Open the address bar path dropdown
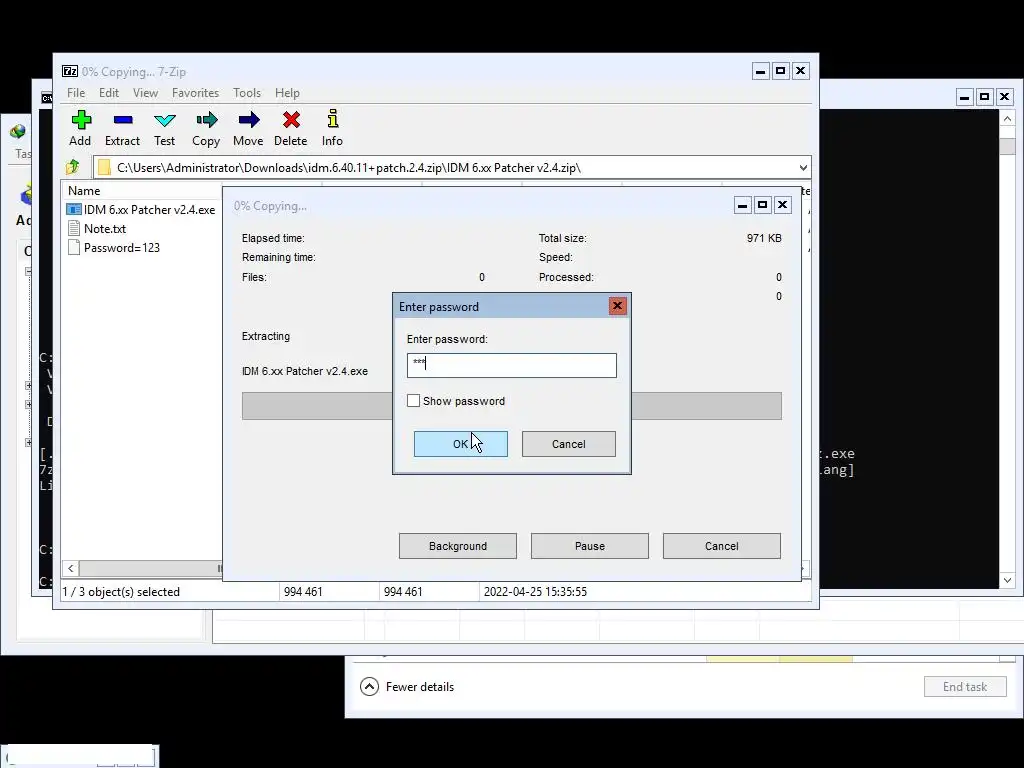Image resolution: width=1024 pixels, height=768 pixels. pyautogui.click(x=803, y=168)
